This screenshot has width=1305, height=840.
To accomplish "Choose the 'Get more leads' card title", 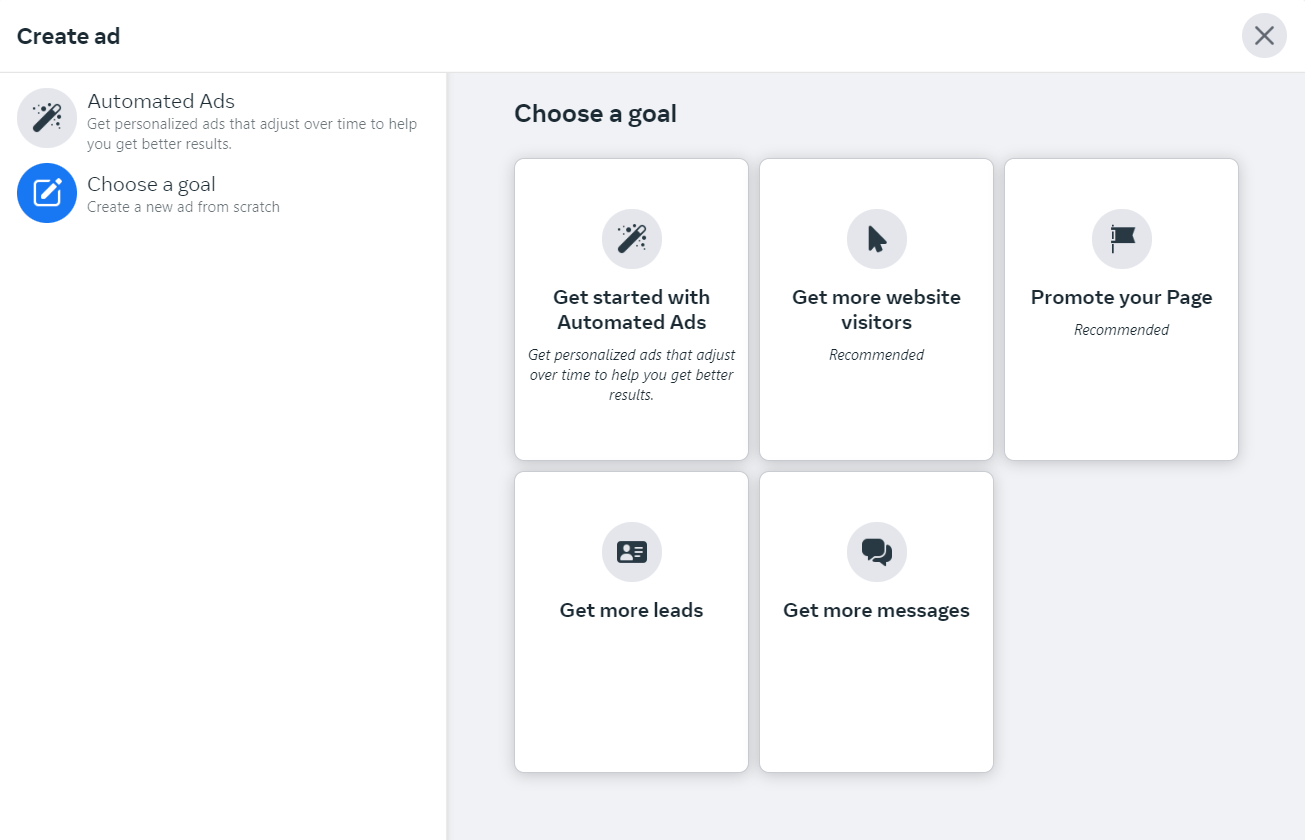I will coord(631,610).
